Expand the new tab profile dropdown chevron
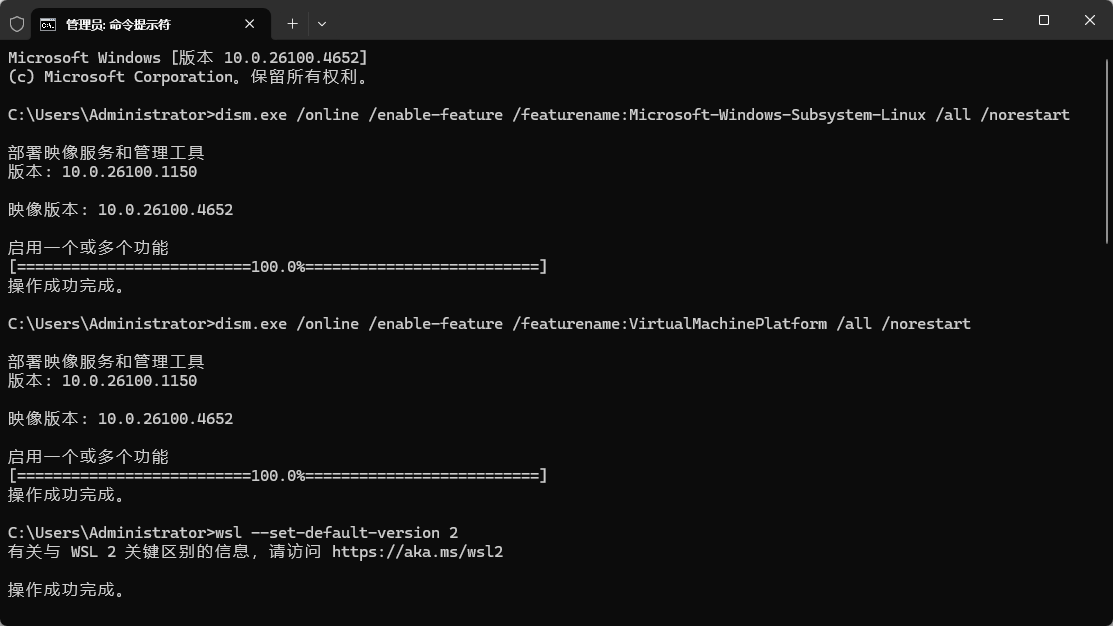This screenshot has height=626, width=1113. (322, 23)
